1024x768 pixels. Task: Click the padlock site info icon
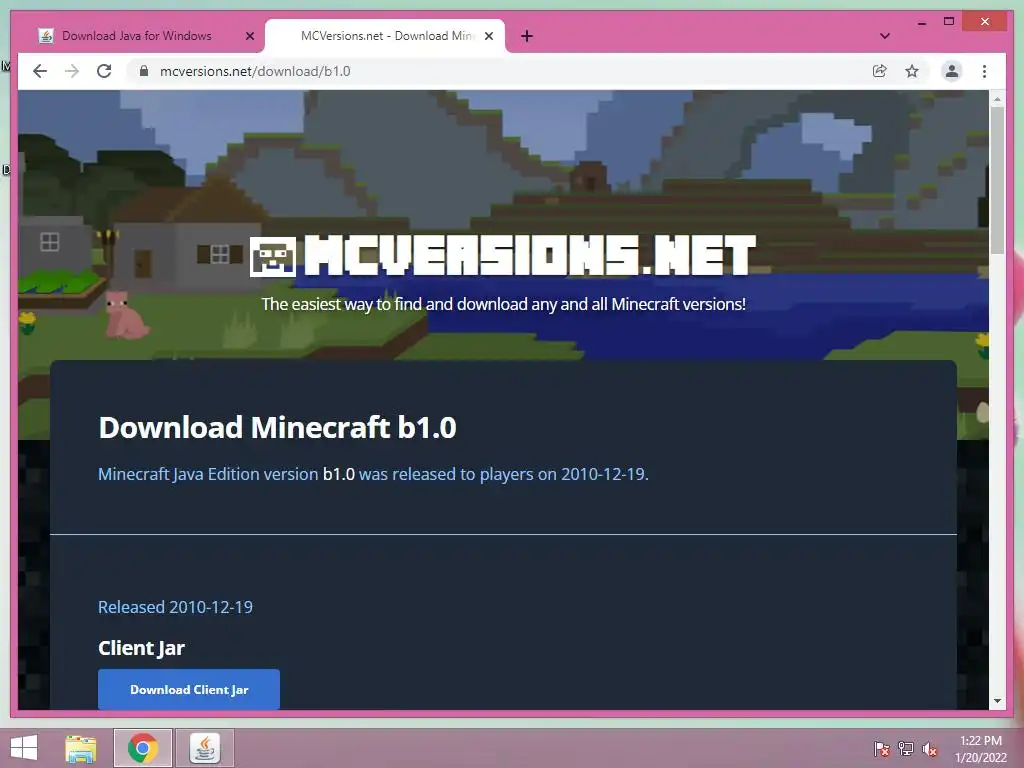click(x=144, y=71)
